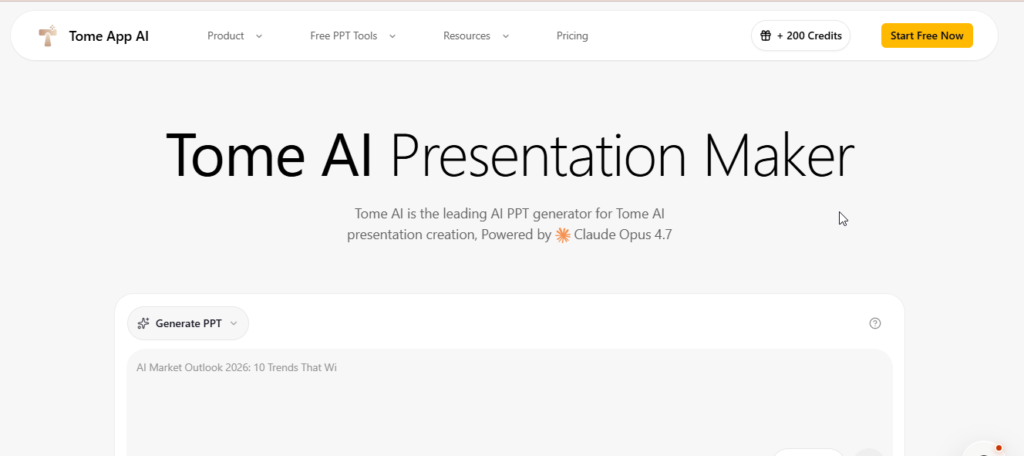
Task: Click the chevron beside Product
Action: tap(259, 37)
